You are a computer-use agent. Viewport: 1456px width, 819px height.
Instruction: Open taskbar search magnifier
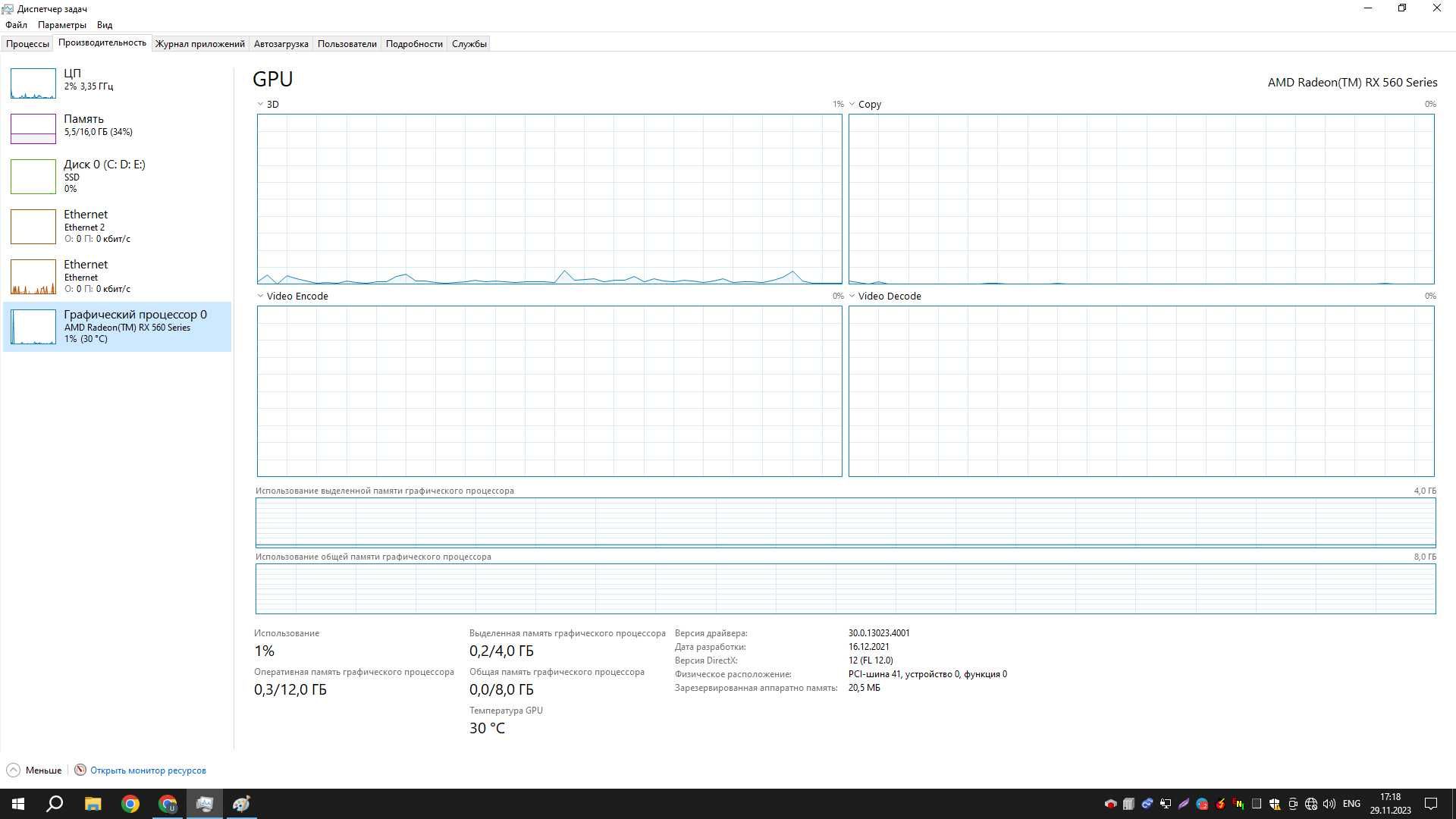(x=55, y=804)
